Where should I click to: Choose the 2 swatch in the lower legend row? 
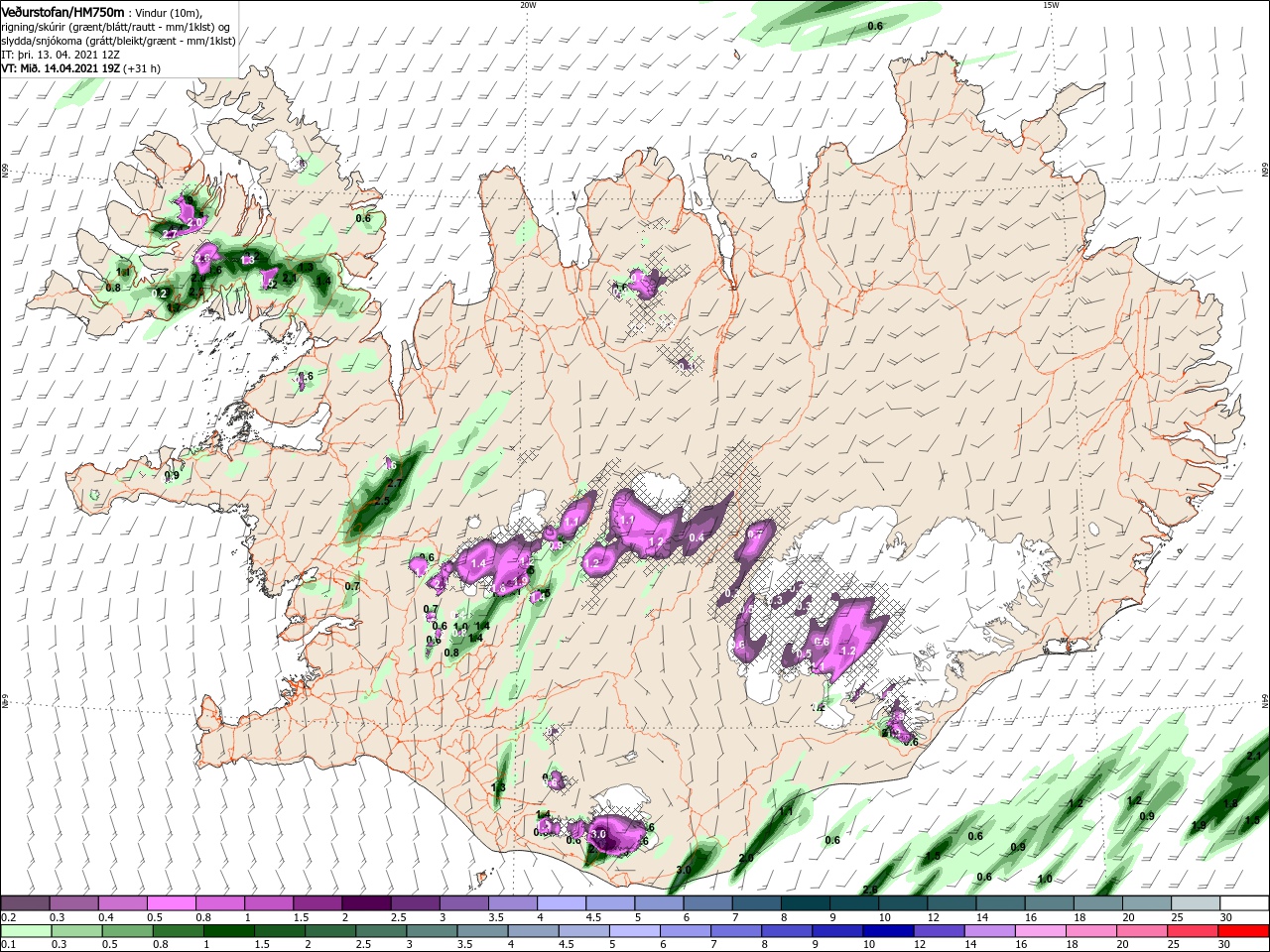(329, 931)
